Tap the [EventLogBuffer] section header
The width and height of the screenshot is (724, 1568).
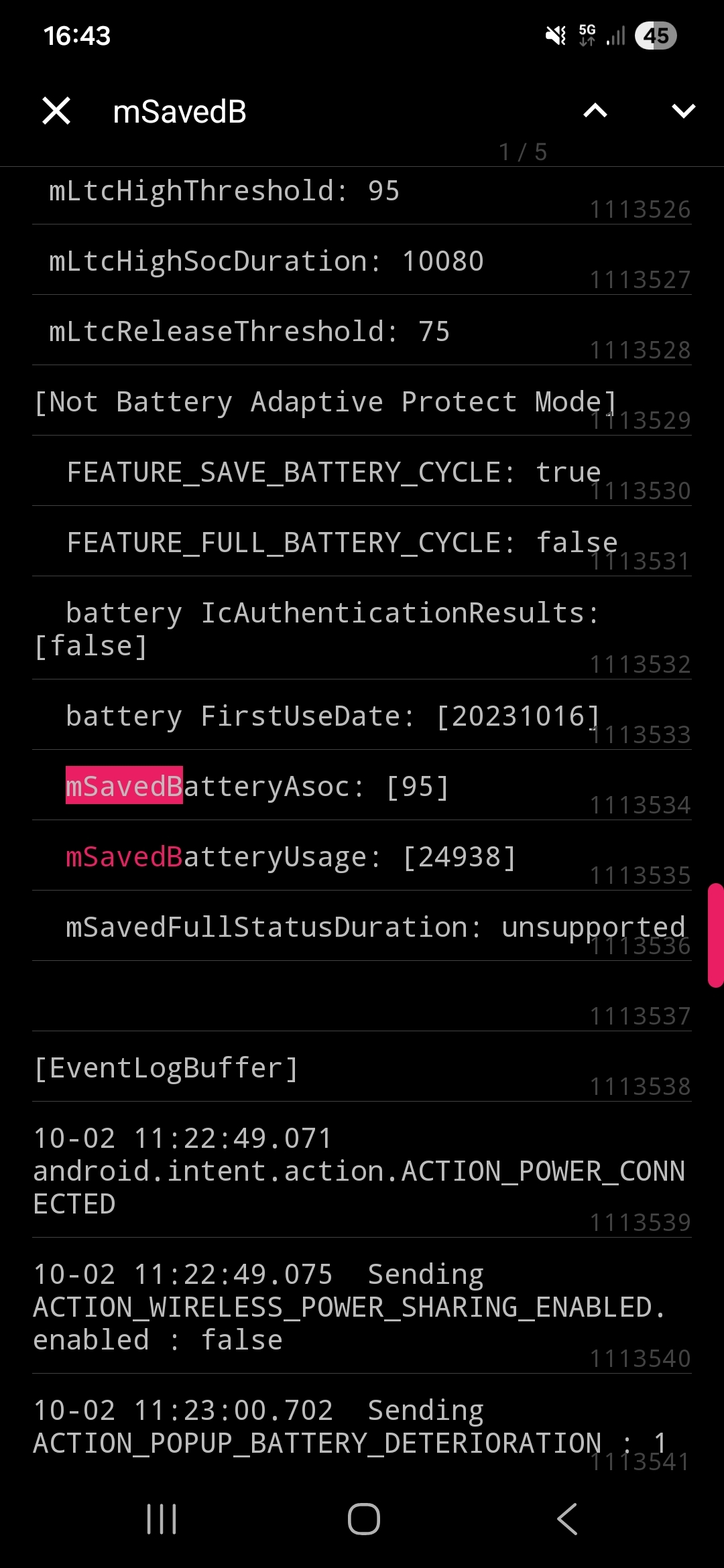166,1068
